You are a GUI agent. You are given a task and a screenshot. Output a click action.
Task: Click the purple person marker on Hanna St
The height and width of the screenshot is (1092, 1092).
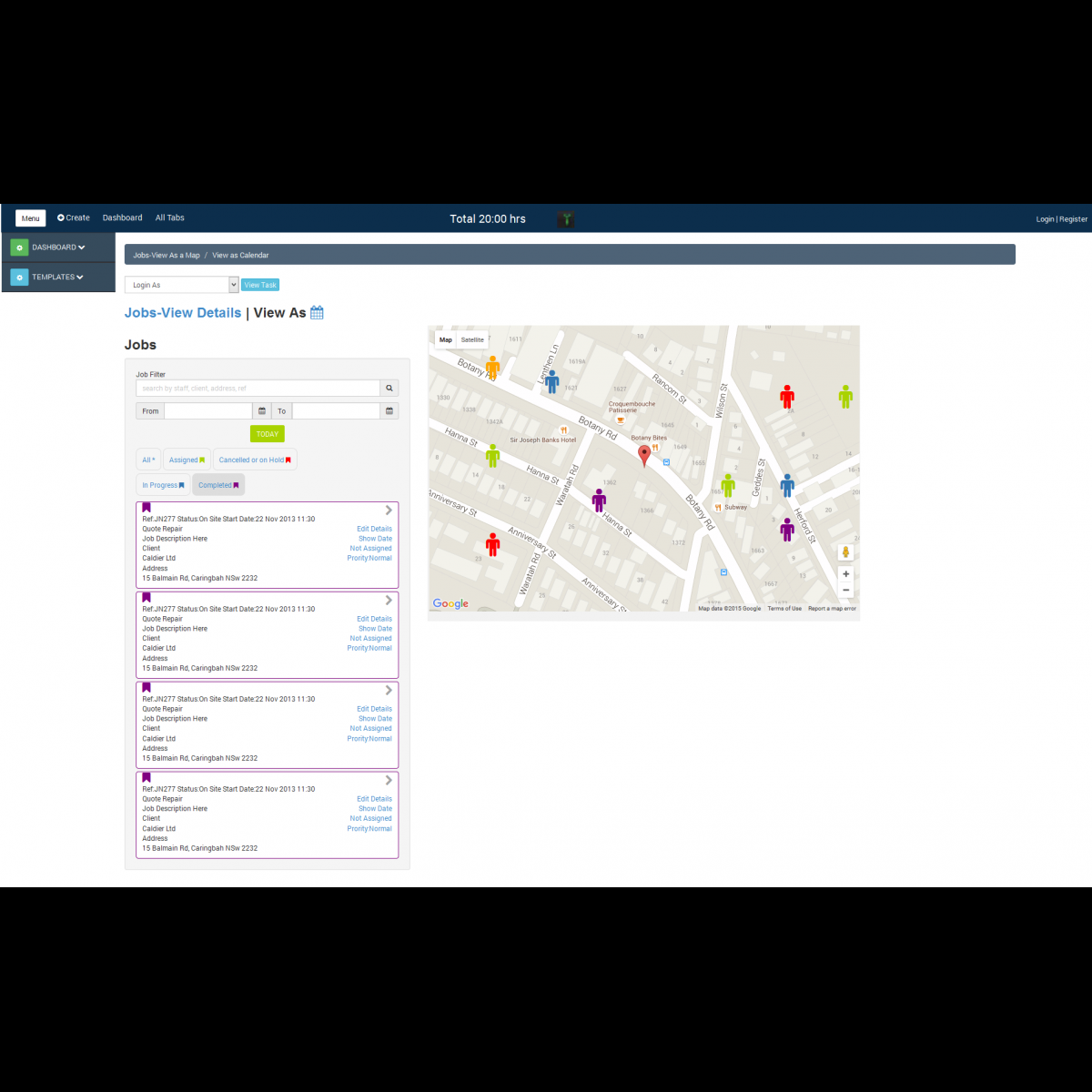pos(599,500)
